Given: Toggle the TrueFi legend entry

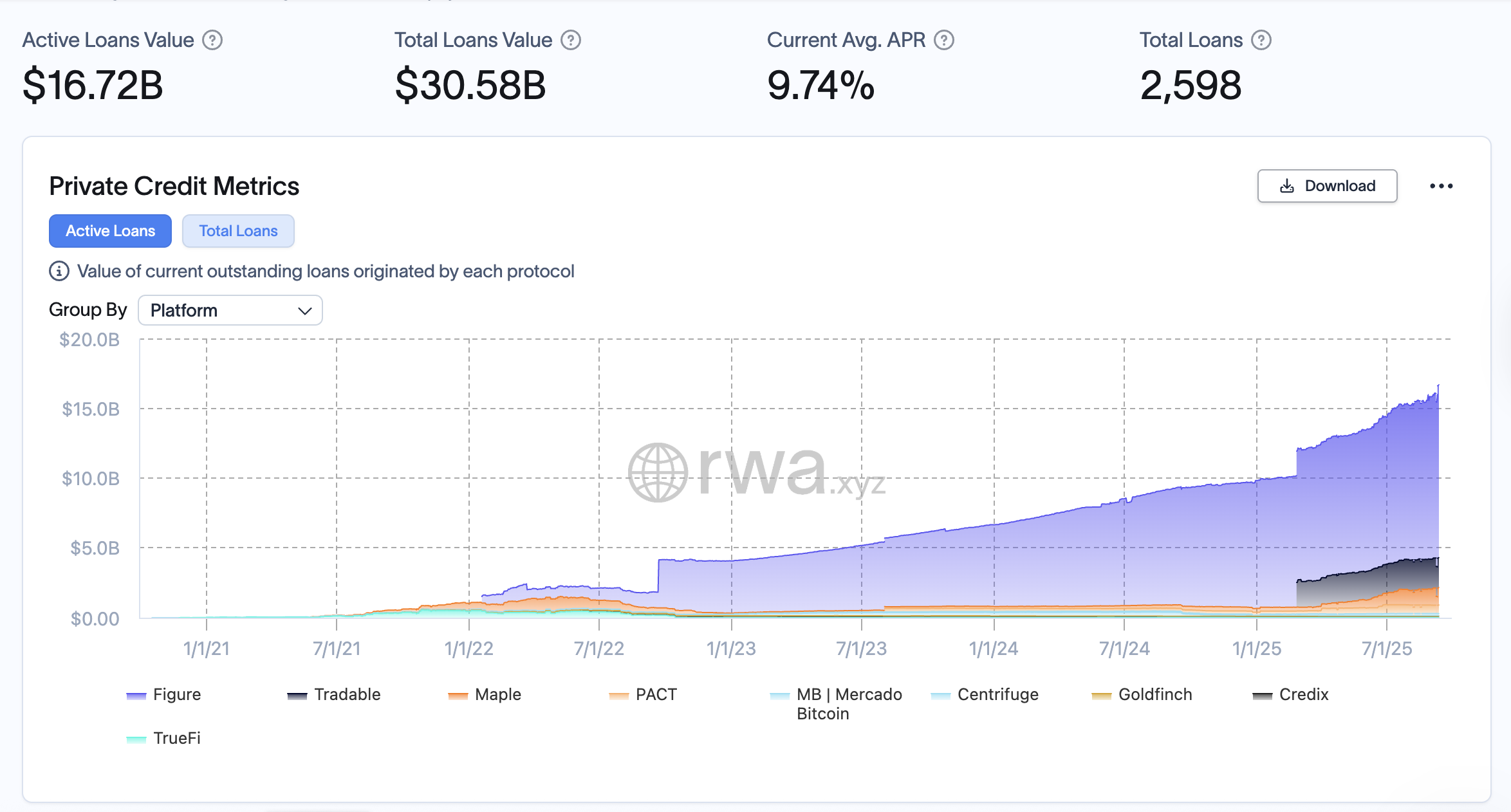Looking at the screenshot, I should point(178,738).
